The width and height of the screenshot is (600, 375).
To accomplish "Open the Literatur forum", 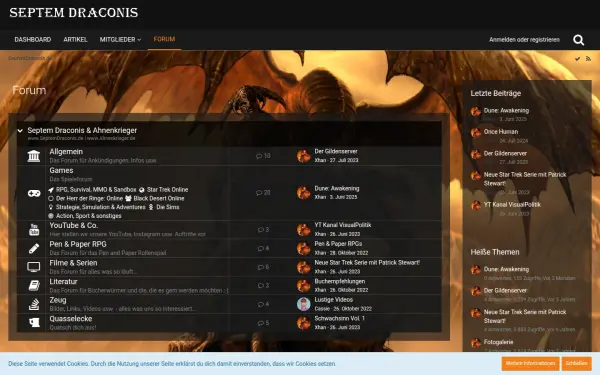I will pos(63,282).
